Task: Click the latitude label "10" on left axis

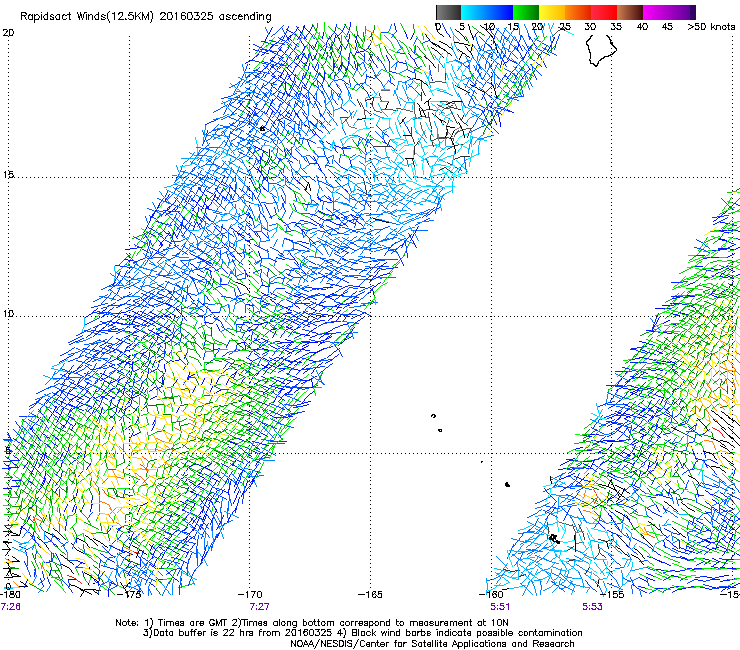Action: (8, 313)
